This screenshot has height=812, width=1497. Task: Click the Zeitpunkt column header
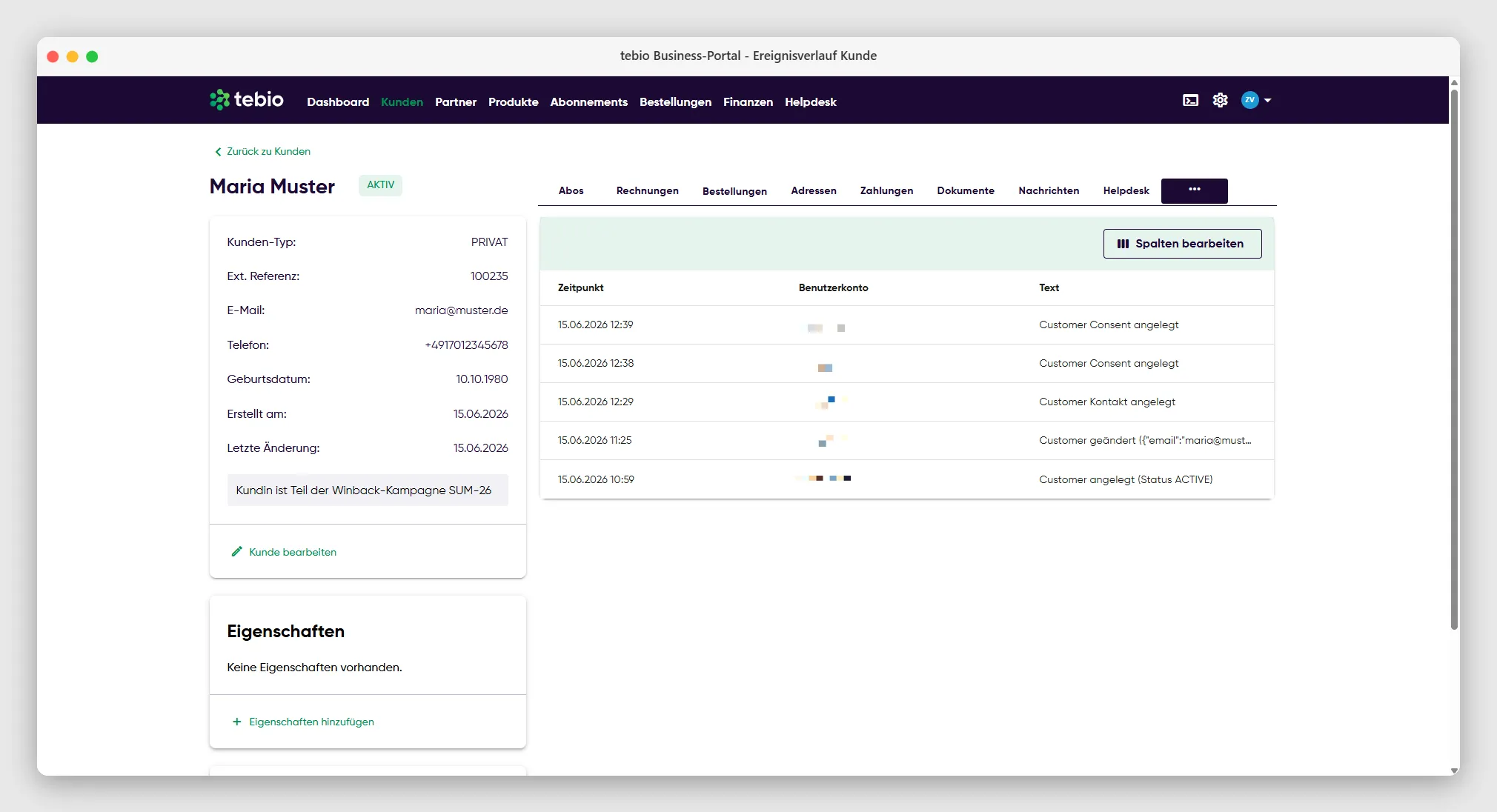(x=580, y=287)
